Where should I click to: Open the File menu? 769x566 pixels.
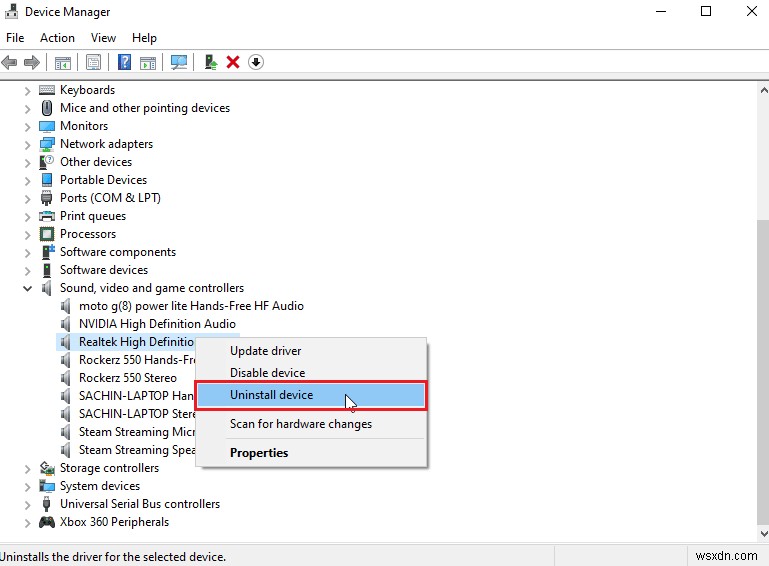click(x=15, y=38)
